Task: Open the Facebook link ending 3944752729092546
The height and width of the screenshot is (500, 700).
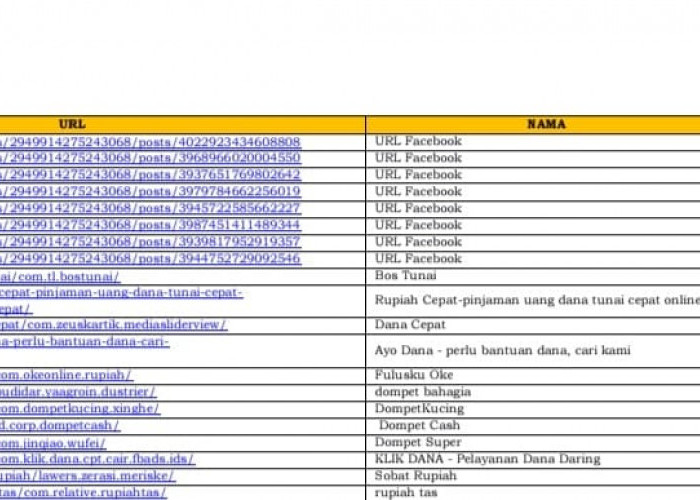Action: [x=150, y=259]
